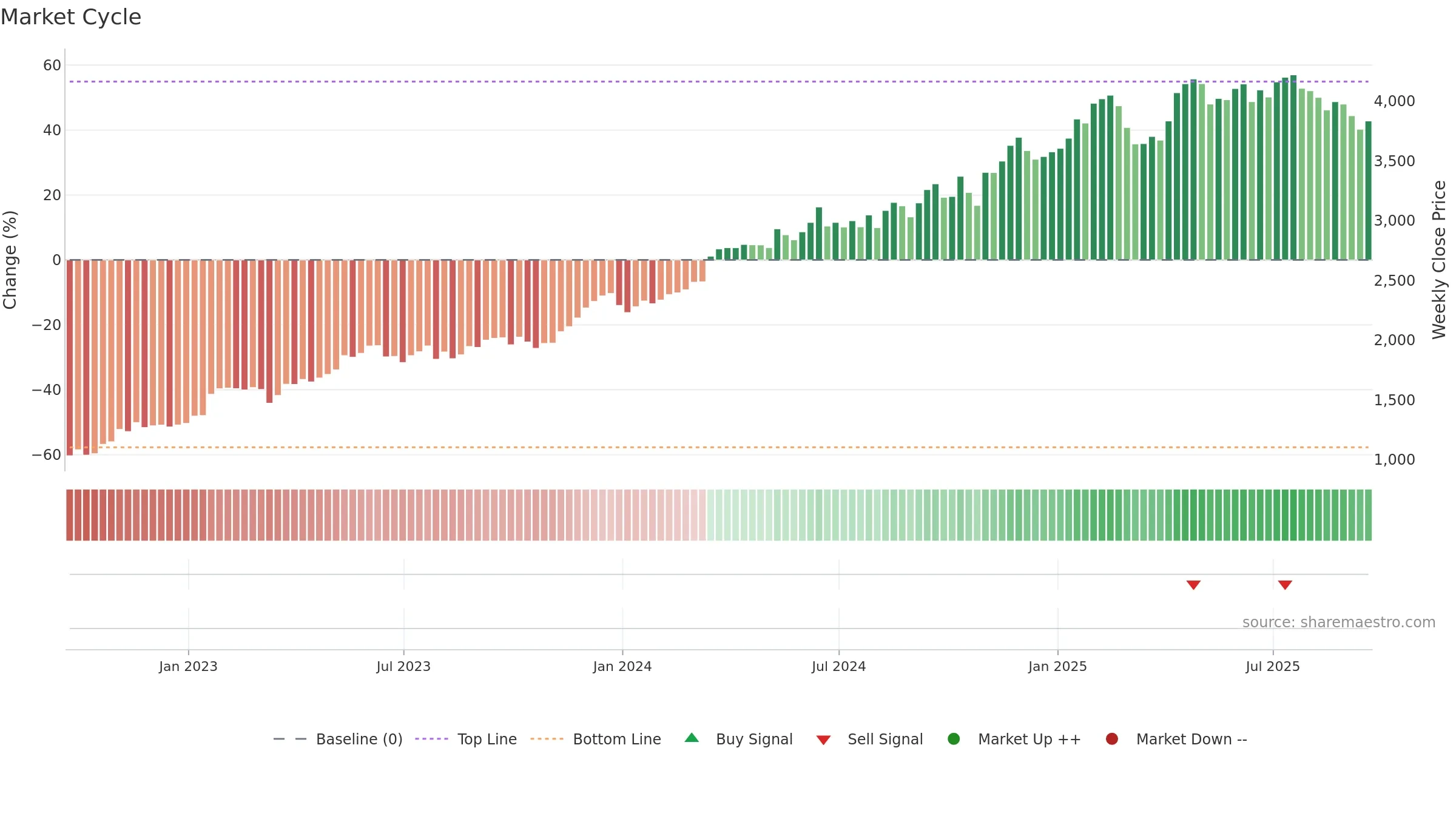Click the Jul 2025 axis label

1273,666
